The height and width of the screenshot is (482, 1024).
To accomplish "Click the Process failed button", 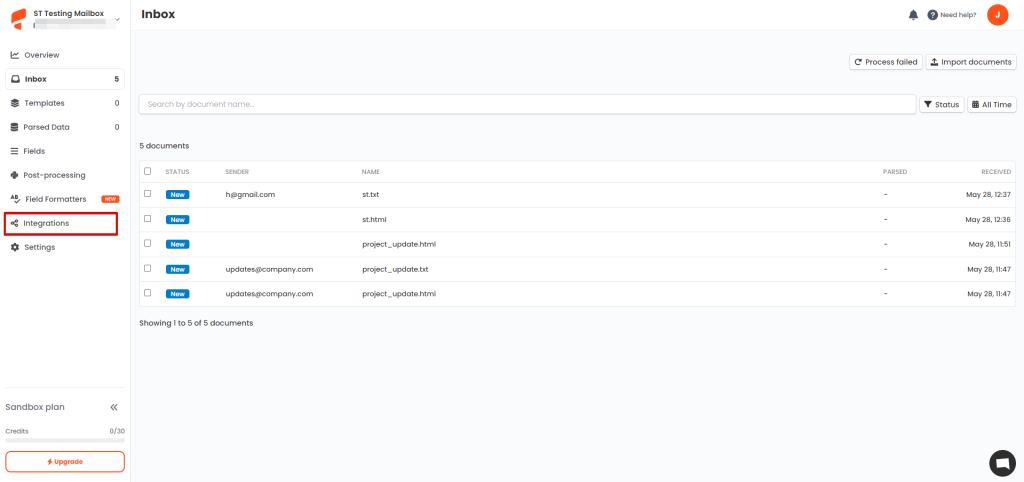I will point(885,62).
